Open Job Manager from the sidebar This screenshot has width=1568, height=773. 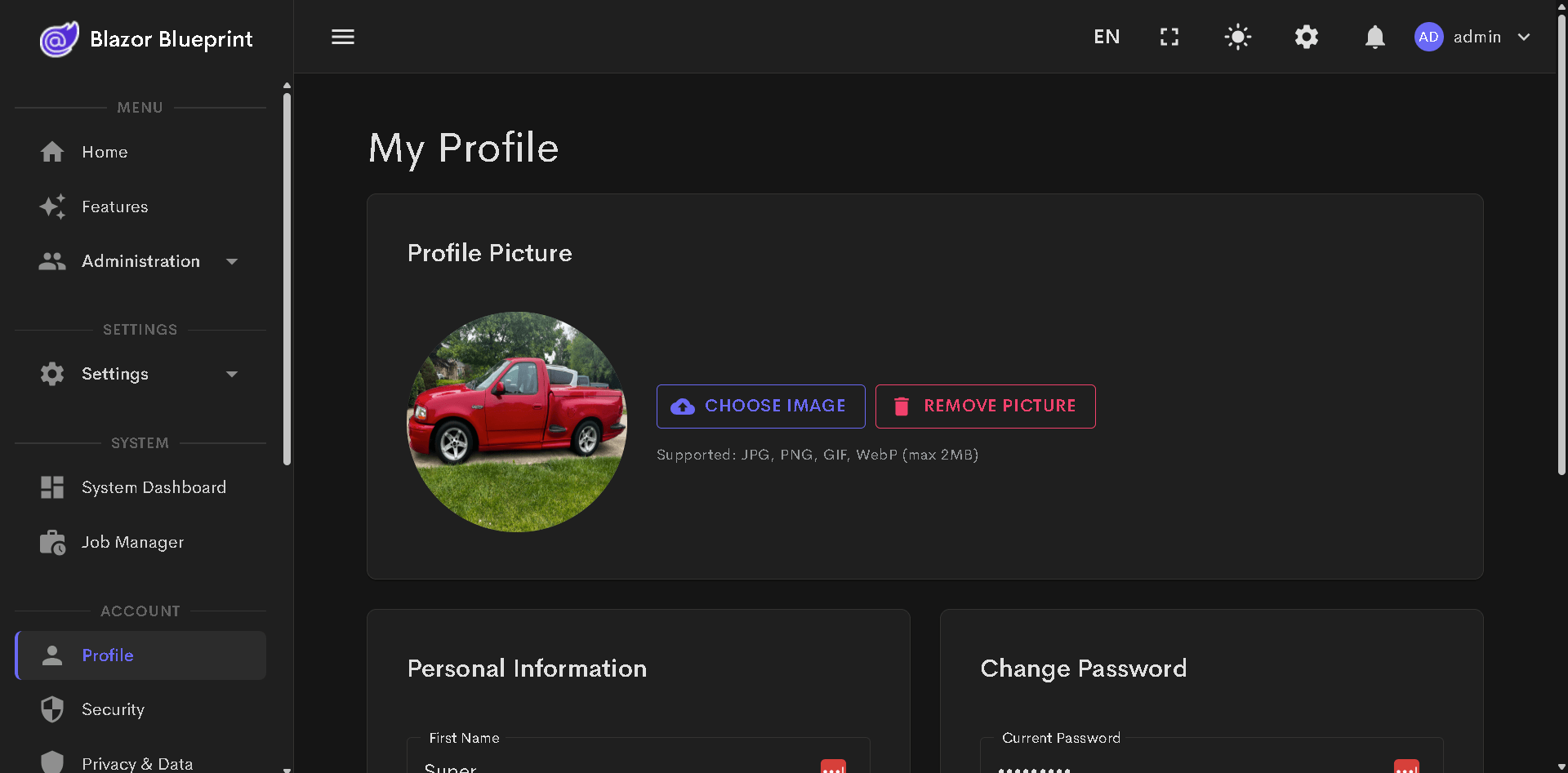coord(132,542)
